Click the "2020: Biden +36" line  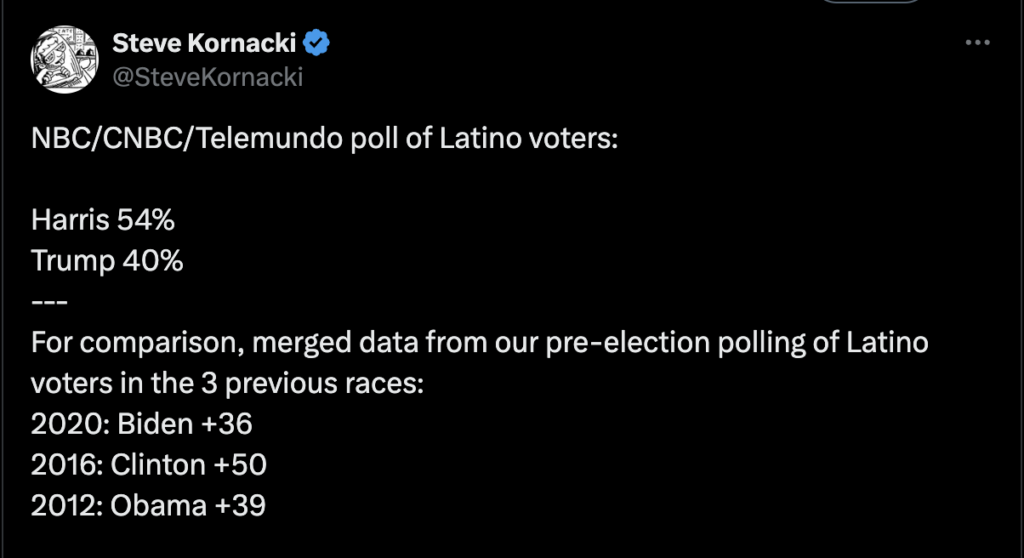(142, 424)
